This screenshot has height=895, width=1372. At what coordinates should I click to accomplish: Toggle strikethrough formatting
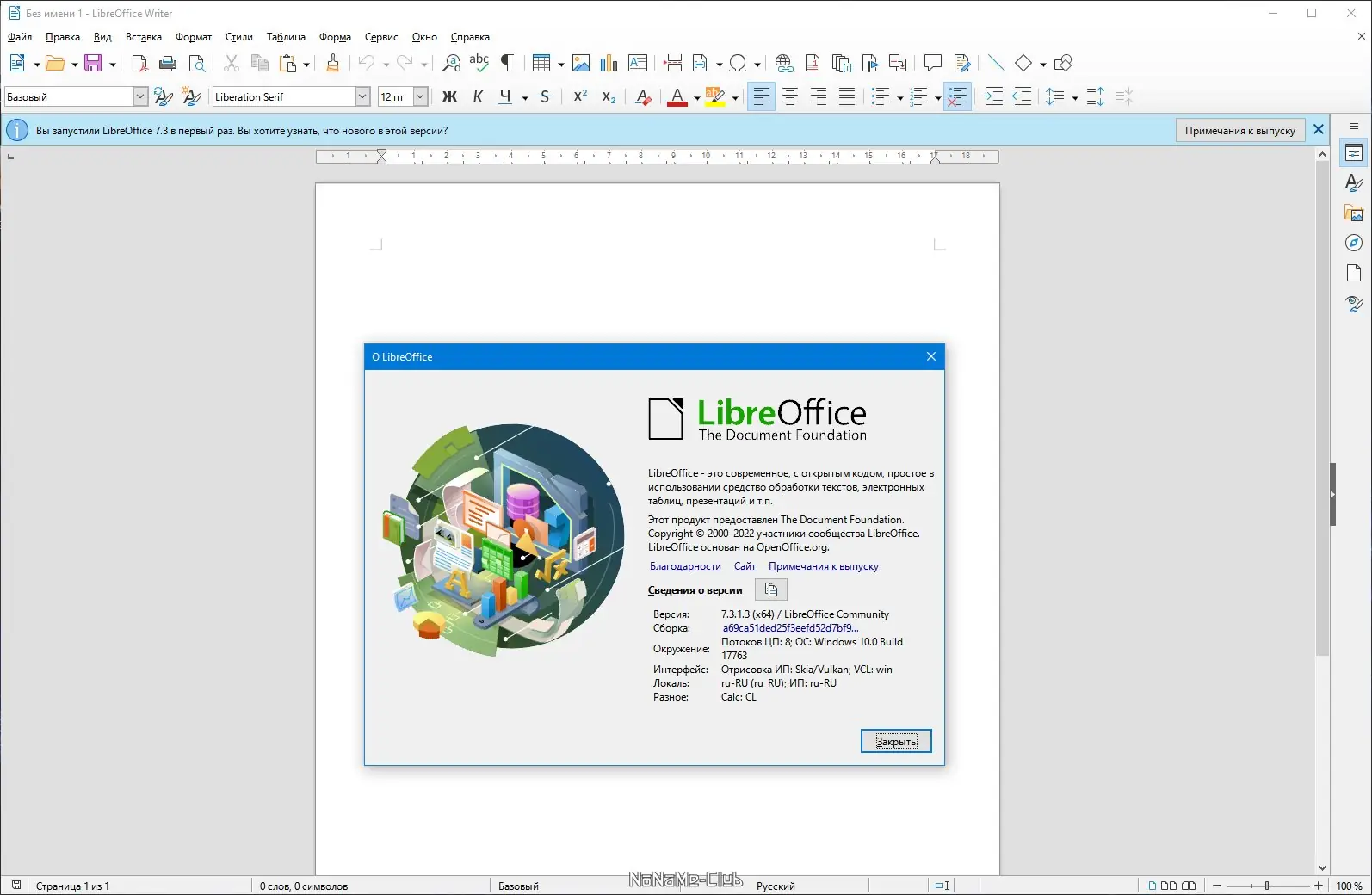click(x=545, y=96)
